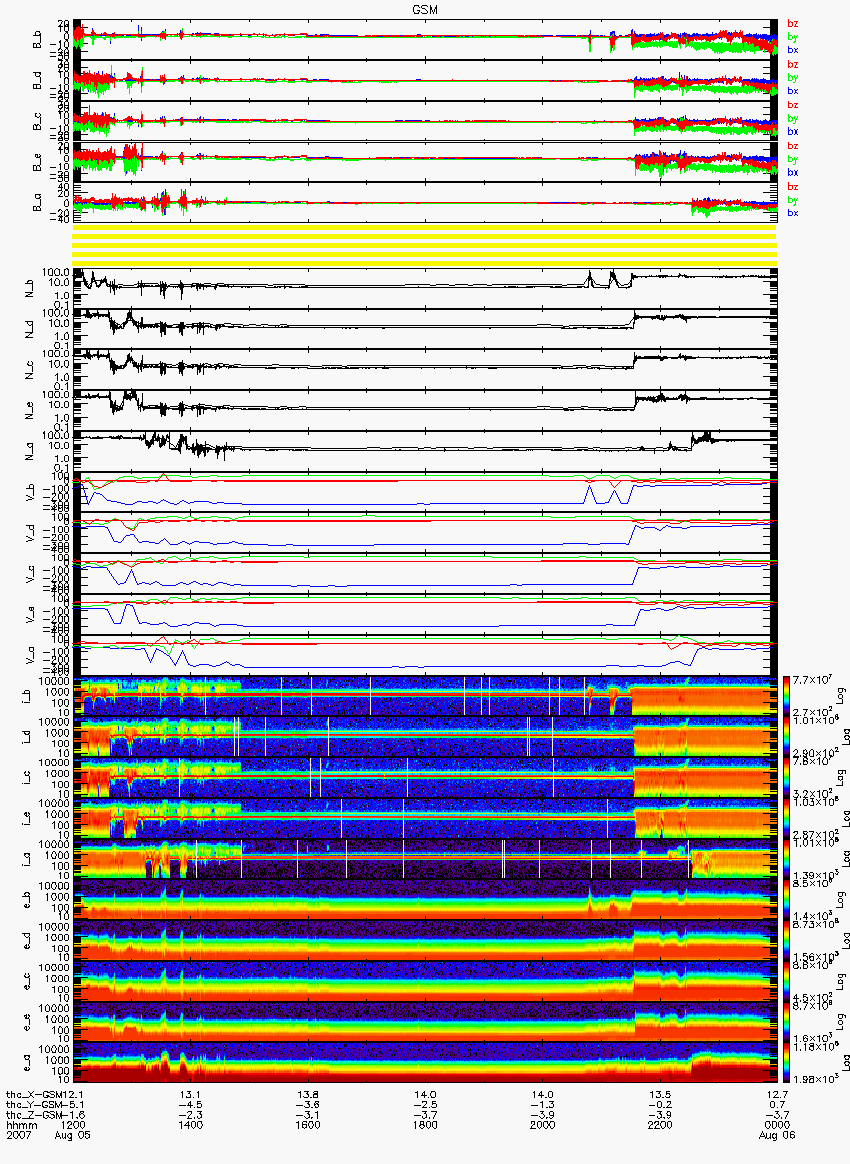Viewport: 850px width, 1164px height.
Task: Click the B_d panel axis label
Action: click(38, 81)
